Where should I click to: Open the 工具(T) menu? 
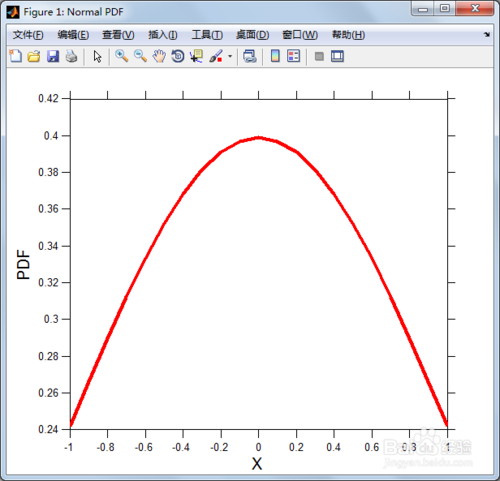(x=207, y=35)
